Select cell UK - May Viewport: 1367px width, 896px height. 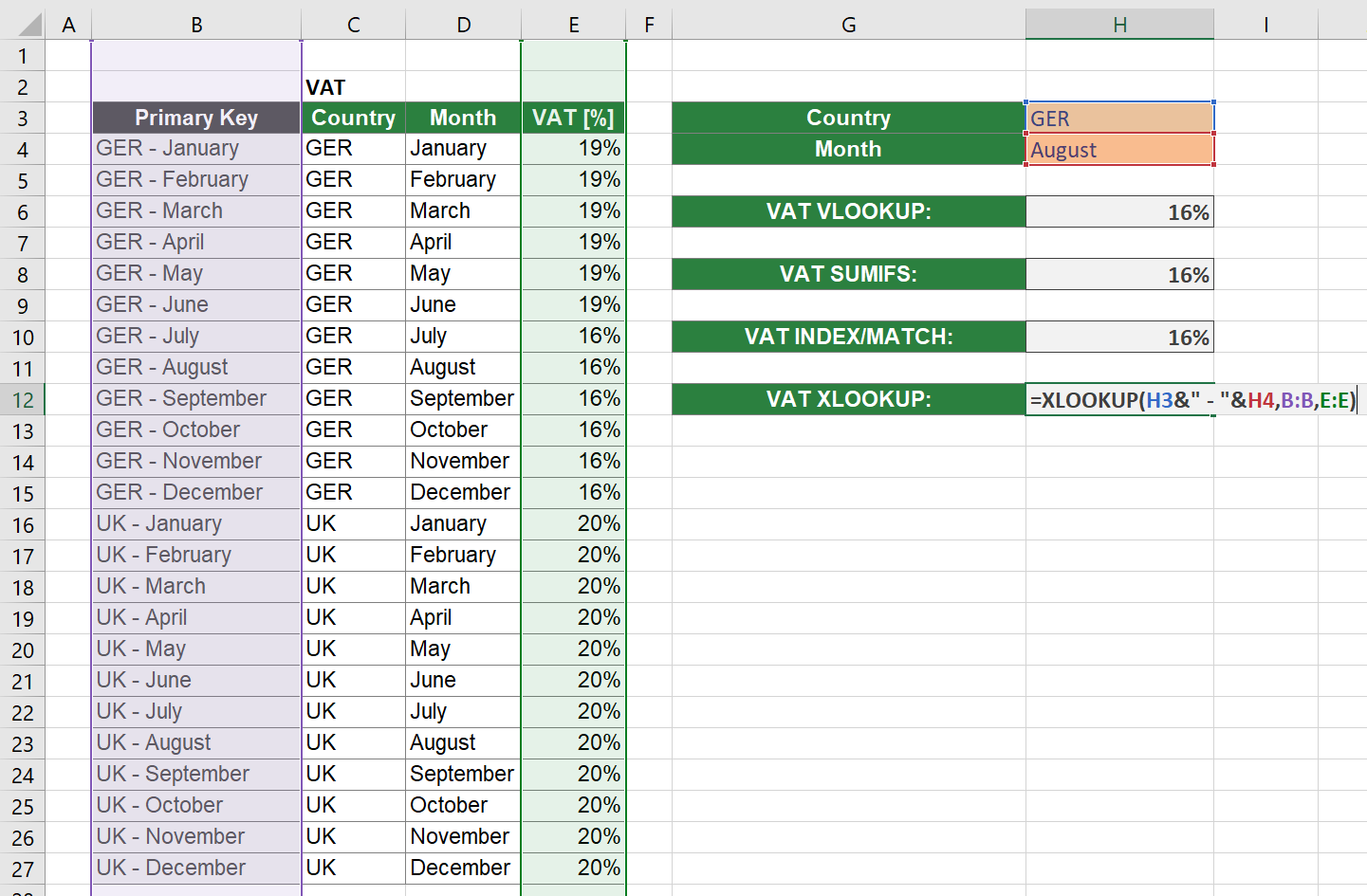tap(196, 649)
